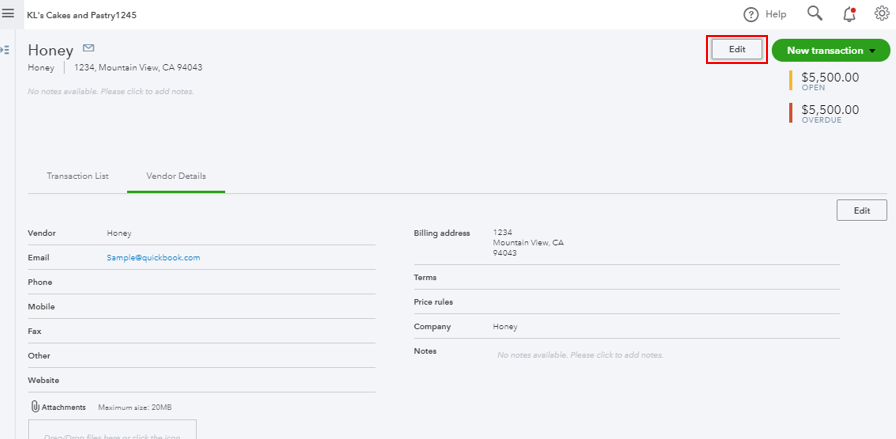Click the header notes placeholder to add notes
This screenshot has height=439, width=896.
click(111, 91)
